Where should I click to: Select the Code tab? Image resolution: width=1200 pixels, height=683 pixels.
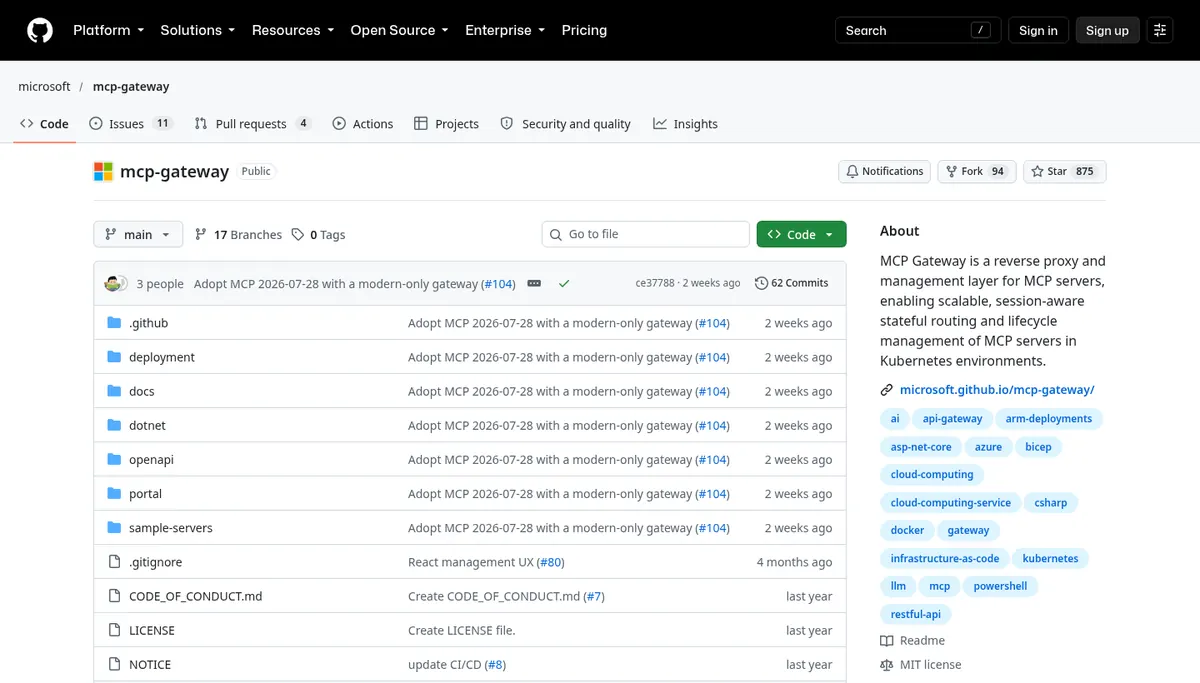(x=44, y=124)
